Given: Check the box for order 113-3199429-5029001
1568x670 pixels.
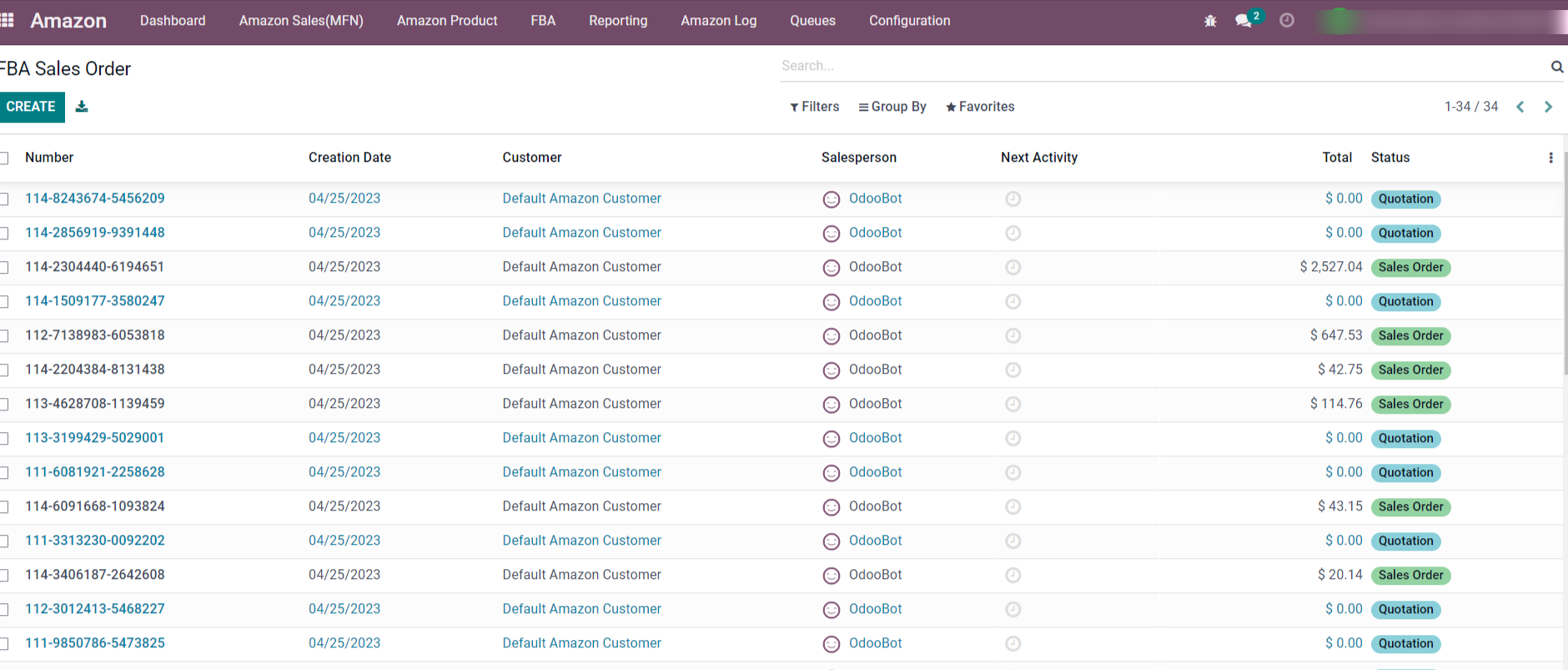Looking at the screenshot, I should [3, 438].
